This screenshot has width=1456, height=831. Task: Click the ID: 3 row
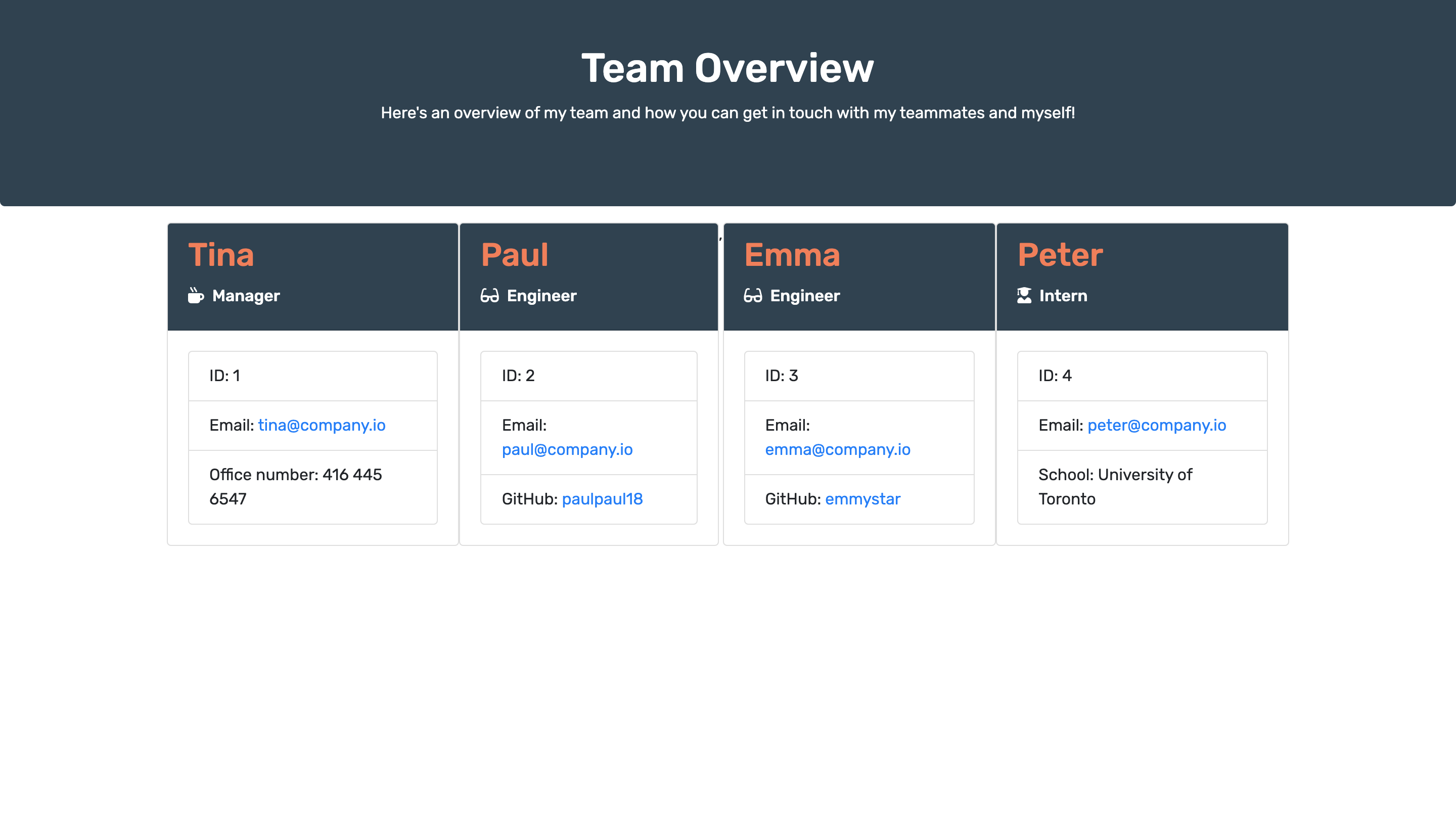pyautogui.click(x=859, y=376)
